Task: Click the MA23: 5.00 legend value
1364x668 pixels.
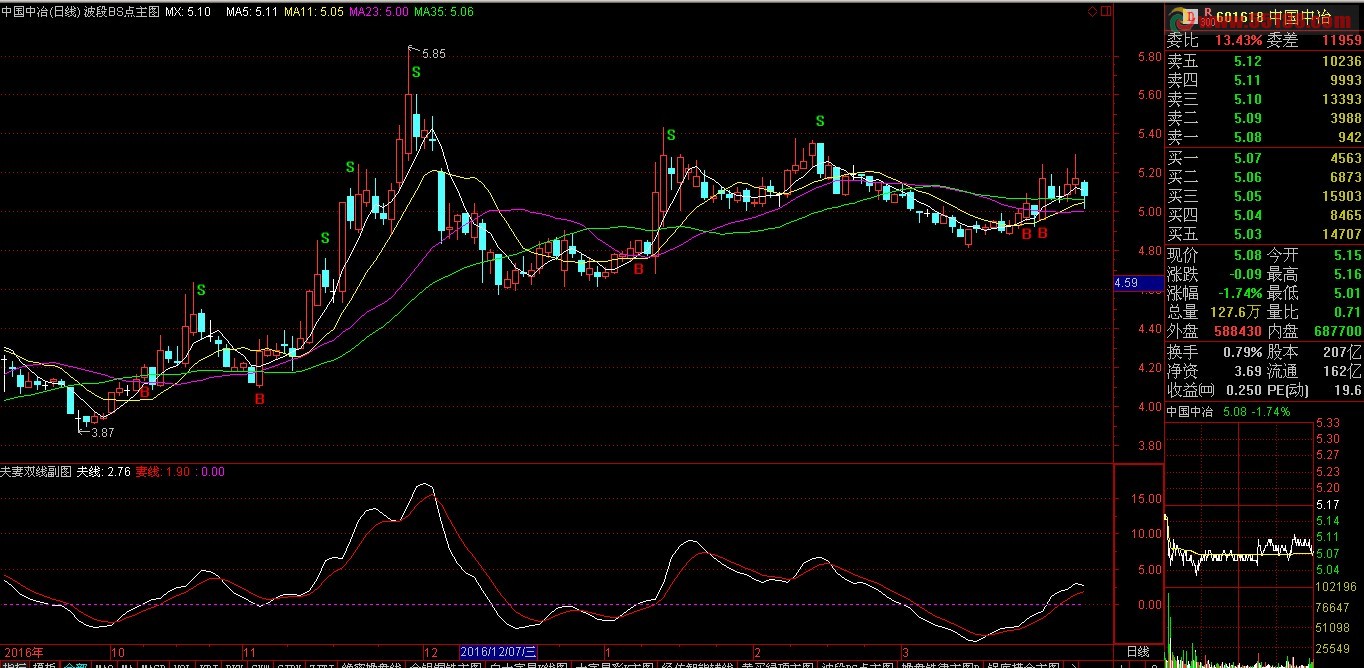Action: (x=378, y=12)
